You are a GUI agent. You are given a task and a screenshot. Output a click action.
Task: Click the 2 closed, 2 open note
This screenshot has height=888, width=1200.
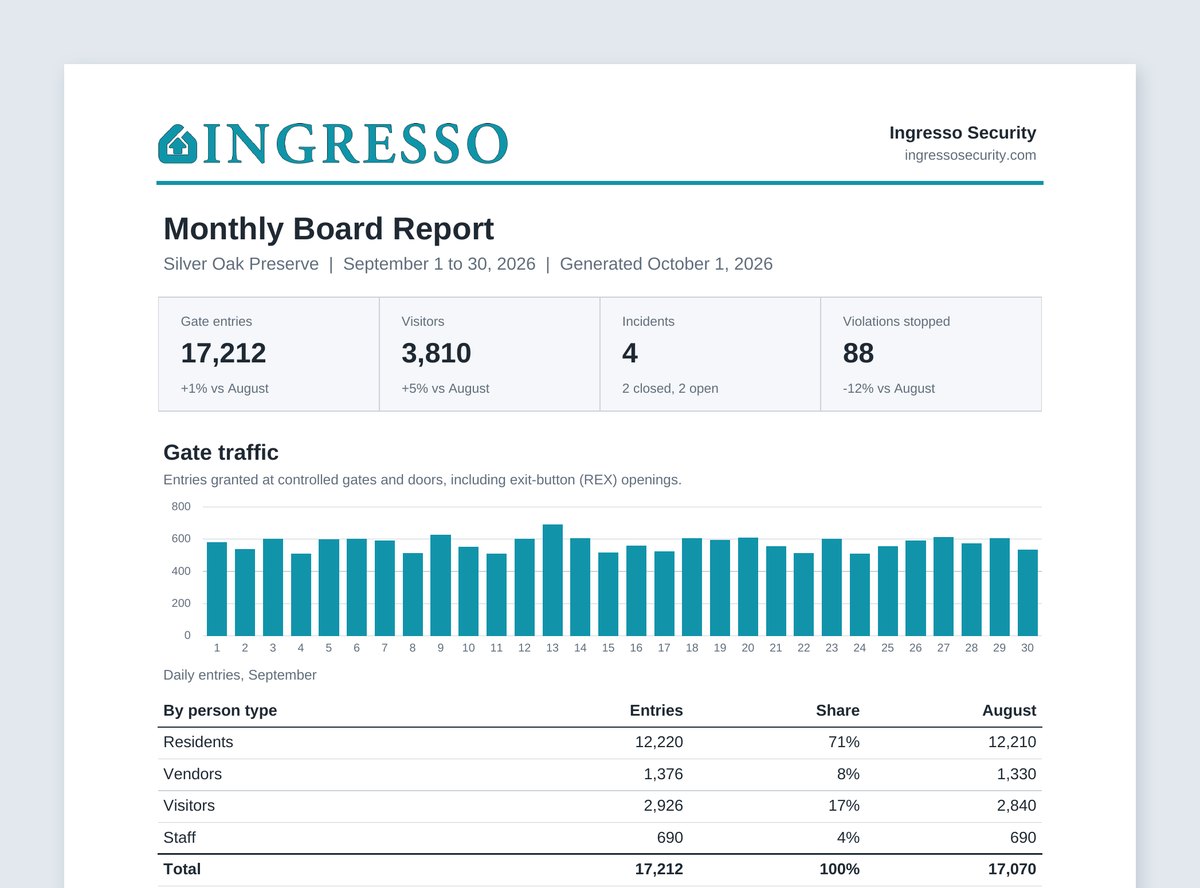pyautogui.click(x=670, y=388)
